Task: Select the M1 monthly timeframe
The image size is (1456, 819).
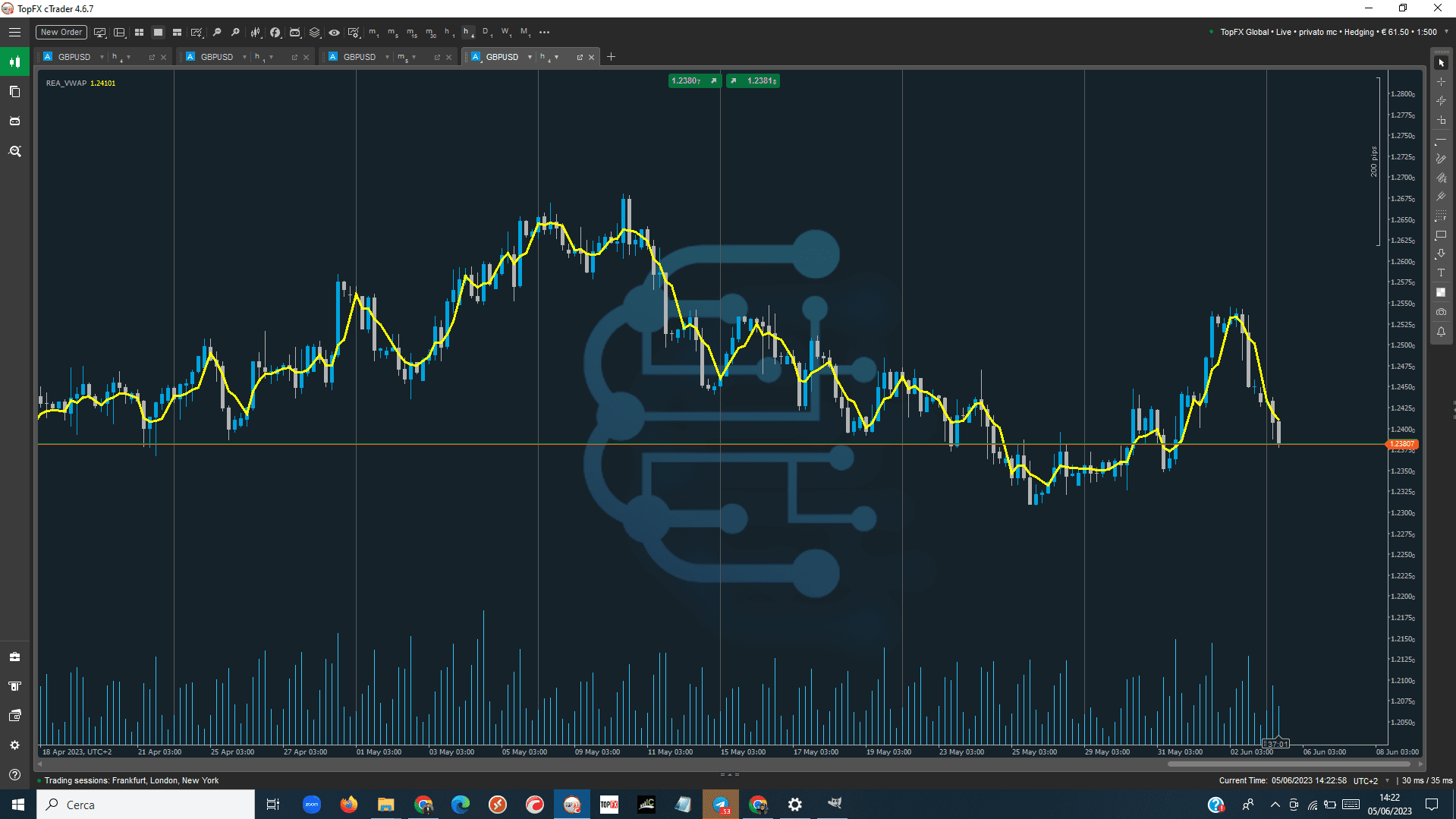Action: [525, 32]
